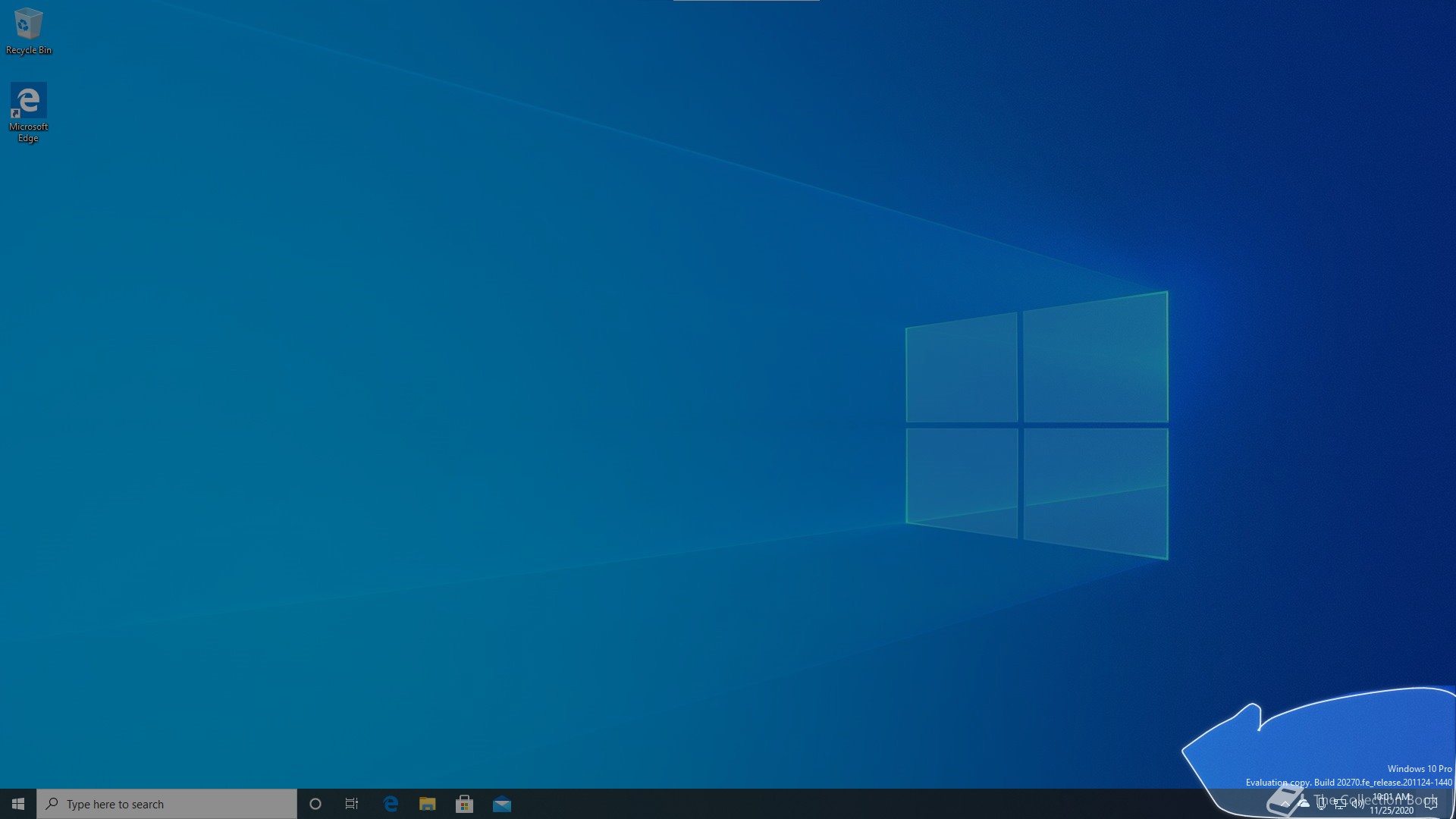
Task: Open File Explorer from the taskbar
Action: click(x=428, y=804)
